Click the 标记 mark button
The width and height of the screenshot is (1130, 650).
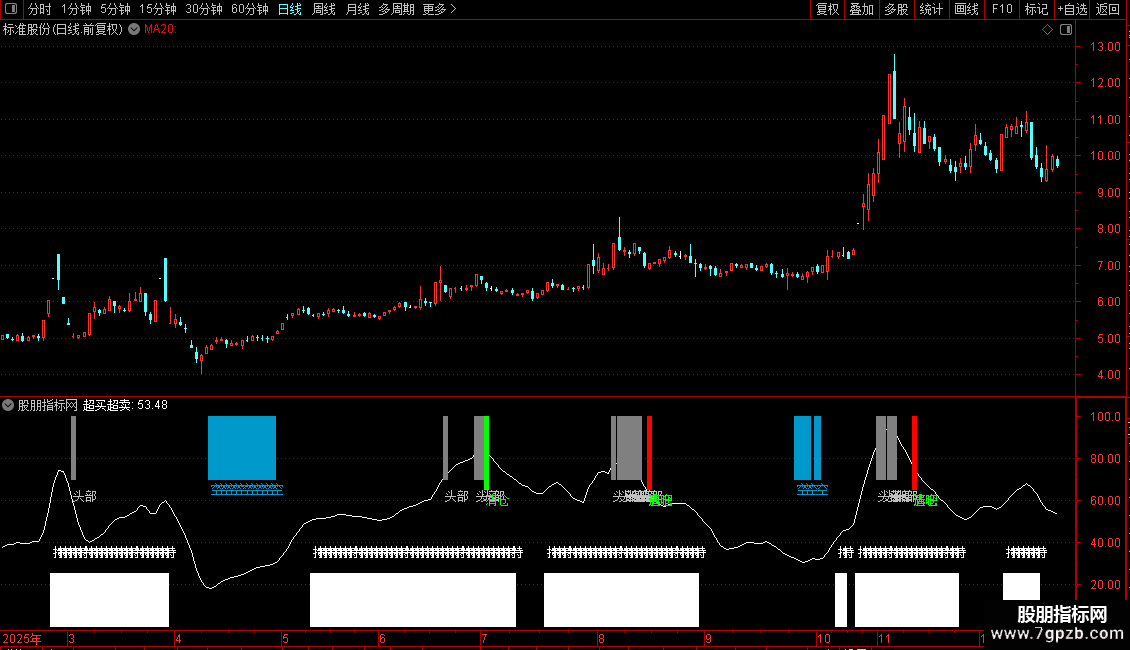1036,9
